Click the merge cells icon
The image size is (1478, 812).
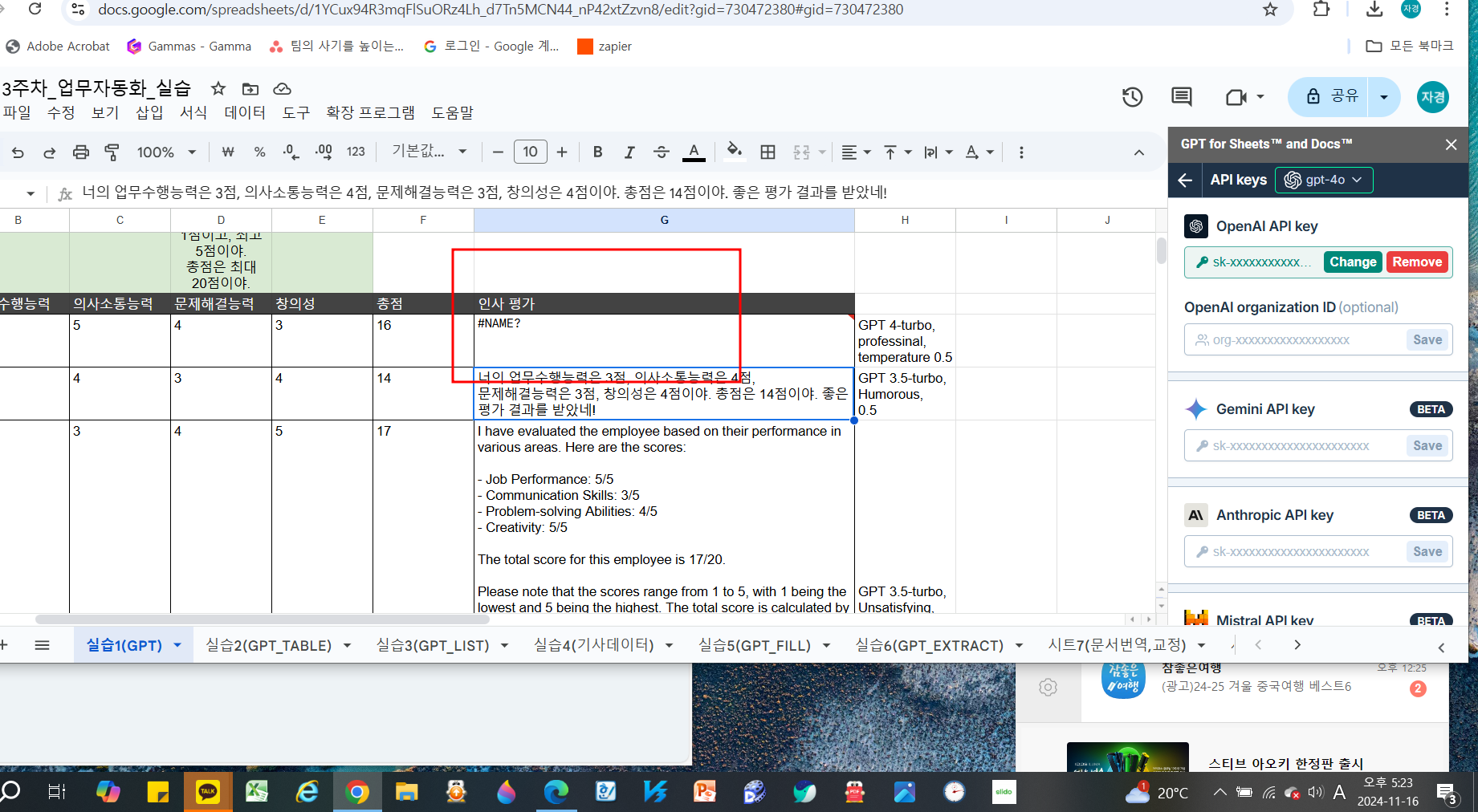801,152
